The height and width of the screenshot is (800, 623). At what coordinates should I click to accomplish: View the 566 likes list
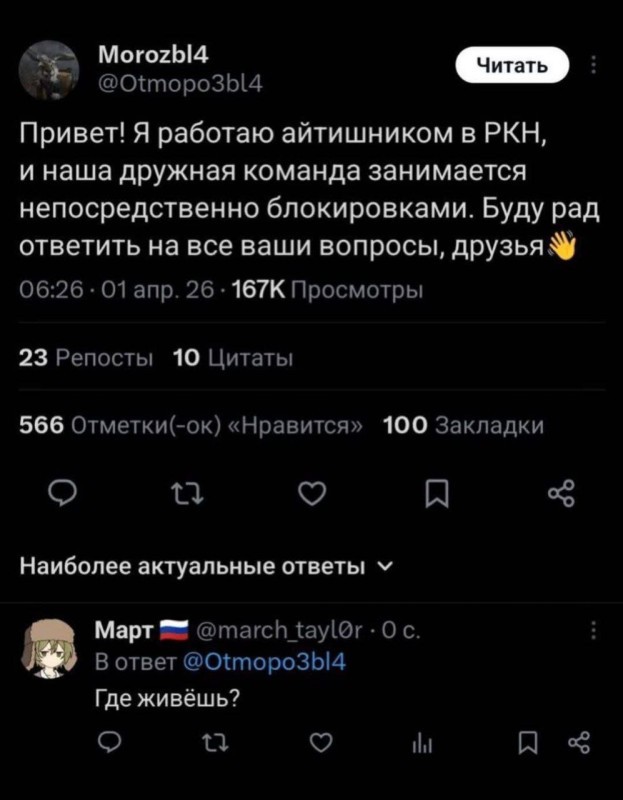pos(192,424)
